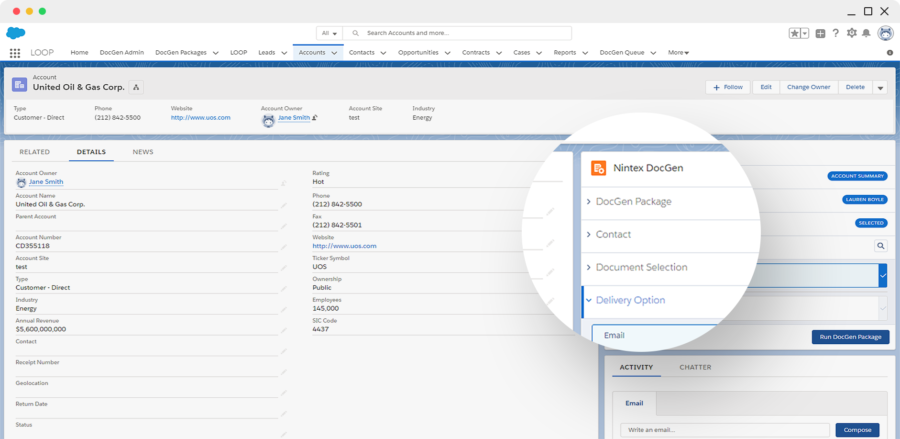The width and height of the screenshot is (900, 439).
Task: Click the SELECTED pill
Action: coord(871,223)
